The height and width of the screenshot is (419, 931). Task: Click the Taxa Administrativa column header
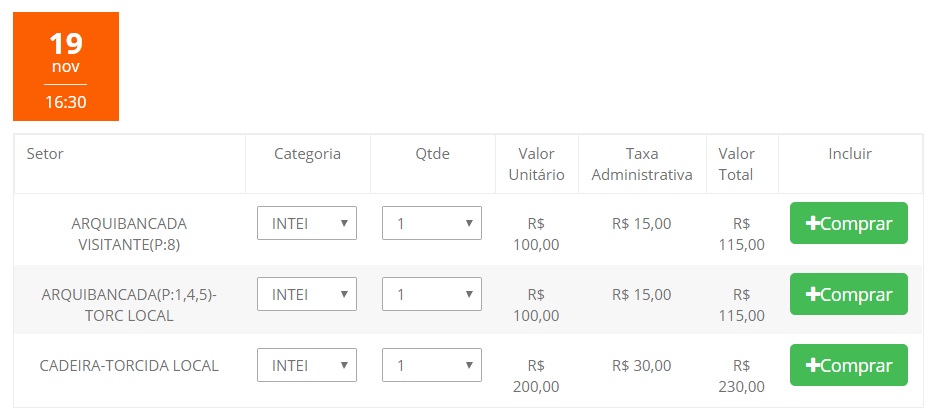point(642,164)
